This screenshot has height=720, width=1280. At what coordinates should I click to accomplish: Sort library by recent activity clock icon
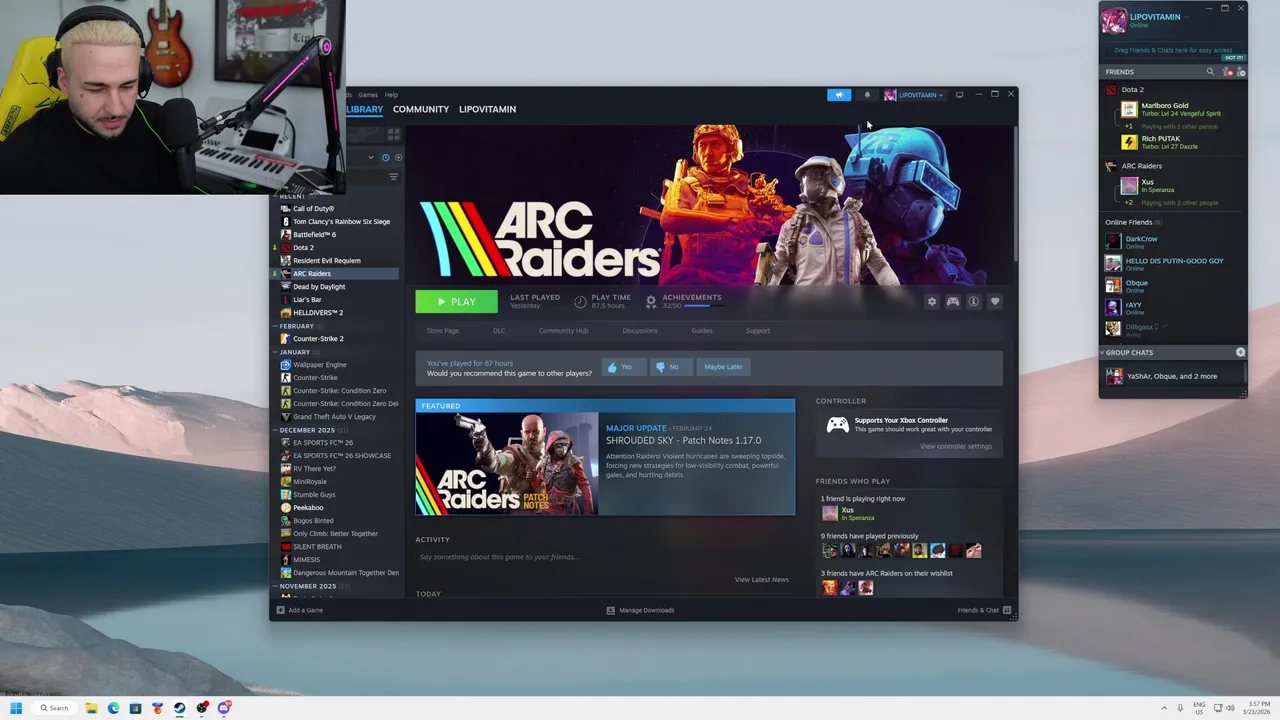[x=385, y=157]
